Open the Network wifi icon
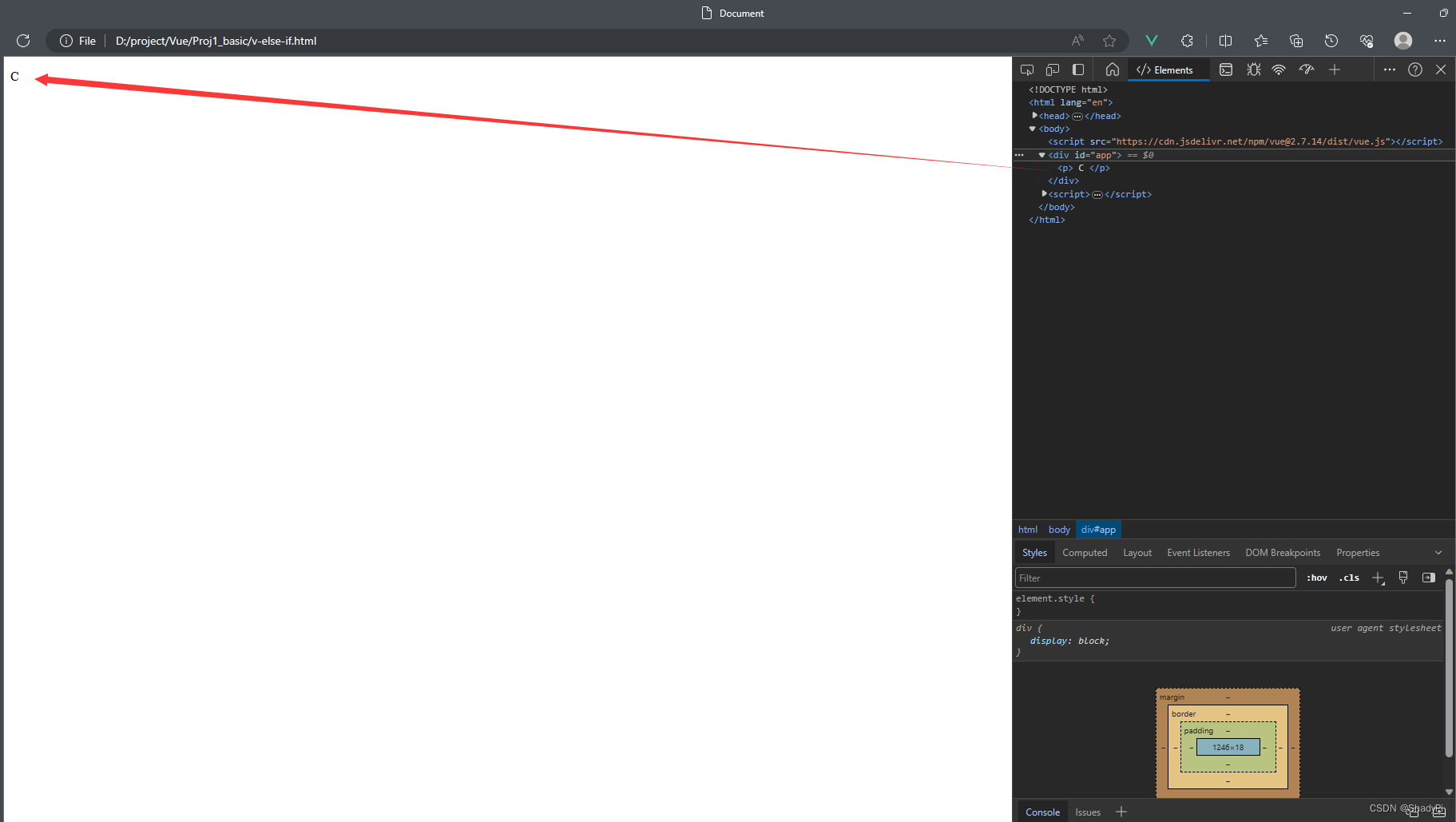The width and height of the screenshot is (1456, 822). [x=1279, y=69]
